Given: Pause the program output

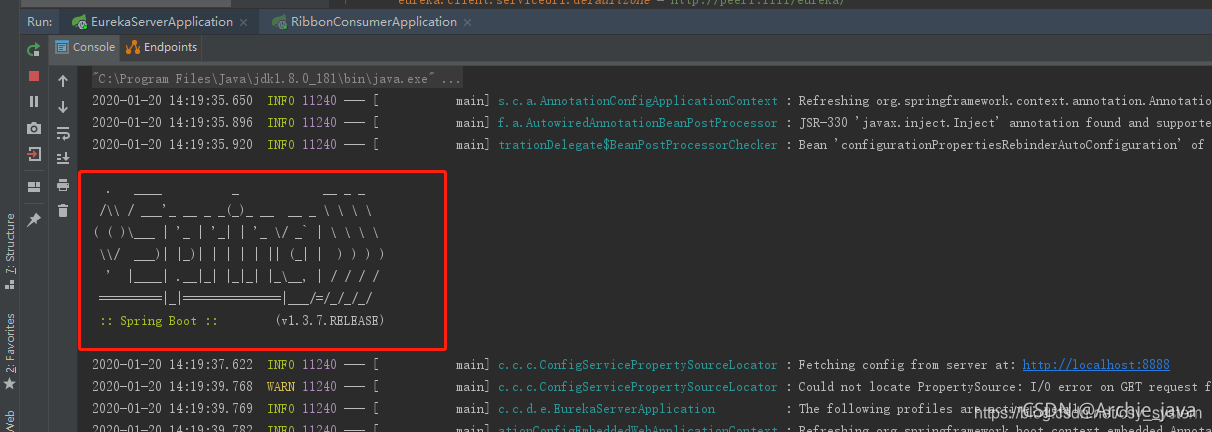Looking at the screenshot, I should click(x=34, y=102).
